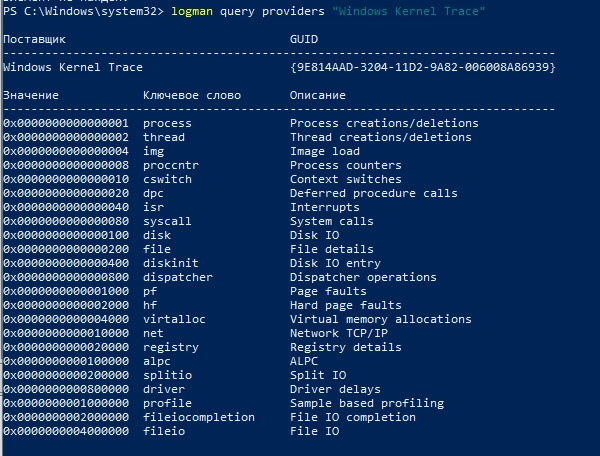
Task: Click the 'Ключевое слово' column header
Action: [x=192, y=95]
